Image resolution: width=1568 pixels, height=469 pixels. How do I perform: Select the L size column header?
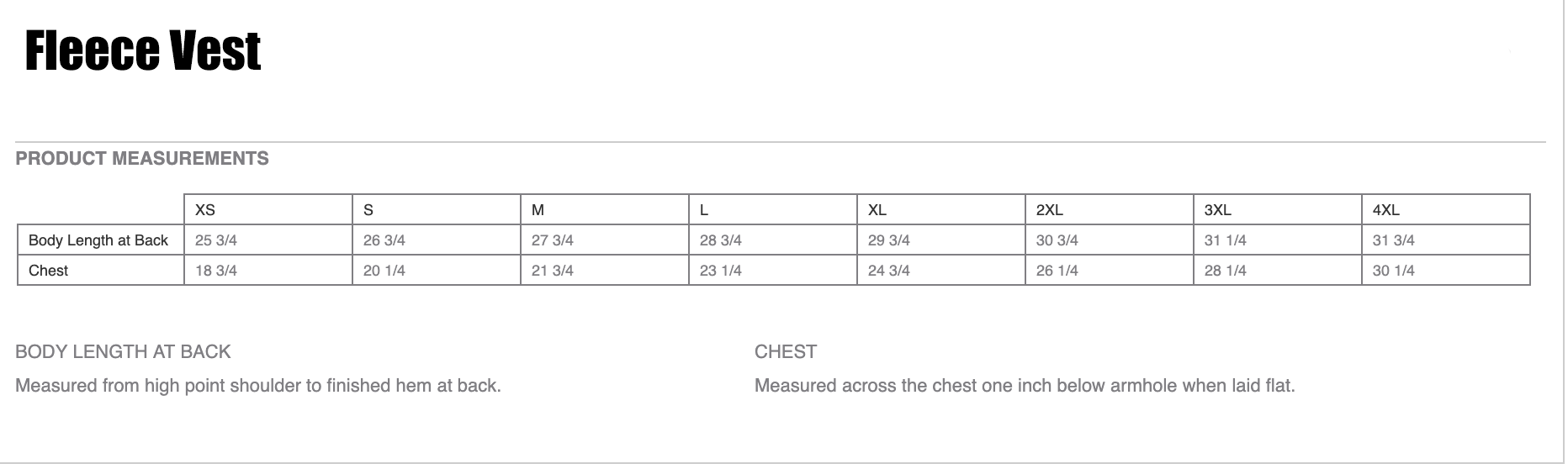pos(704,210)
